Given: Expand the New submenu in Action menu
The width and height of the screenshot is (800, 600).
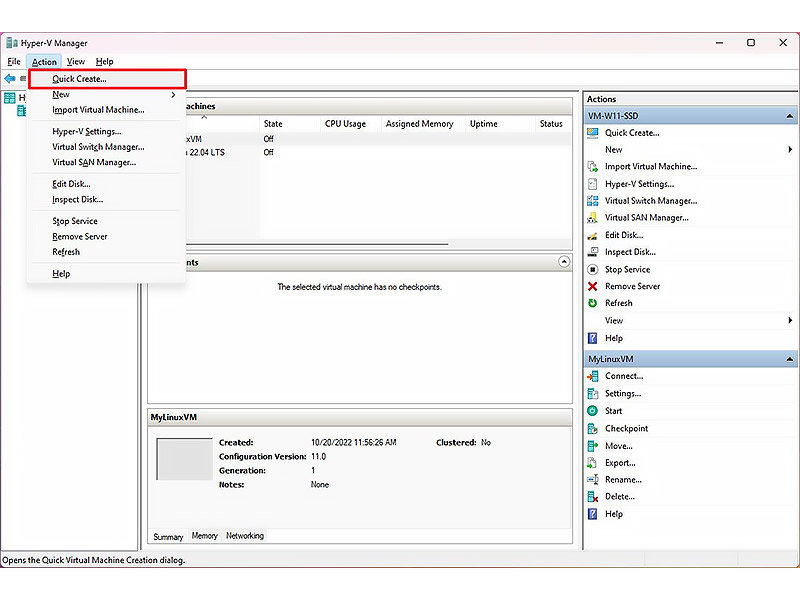Looking at the screenshot, I should 106,94.
